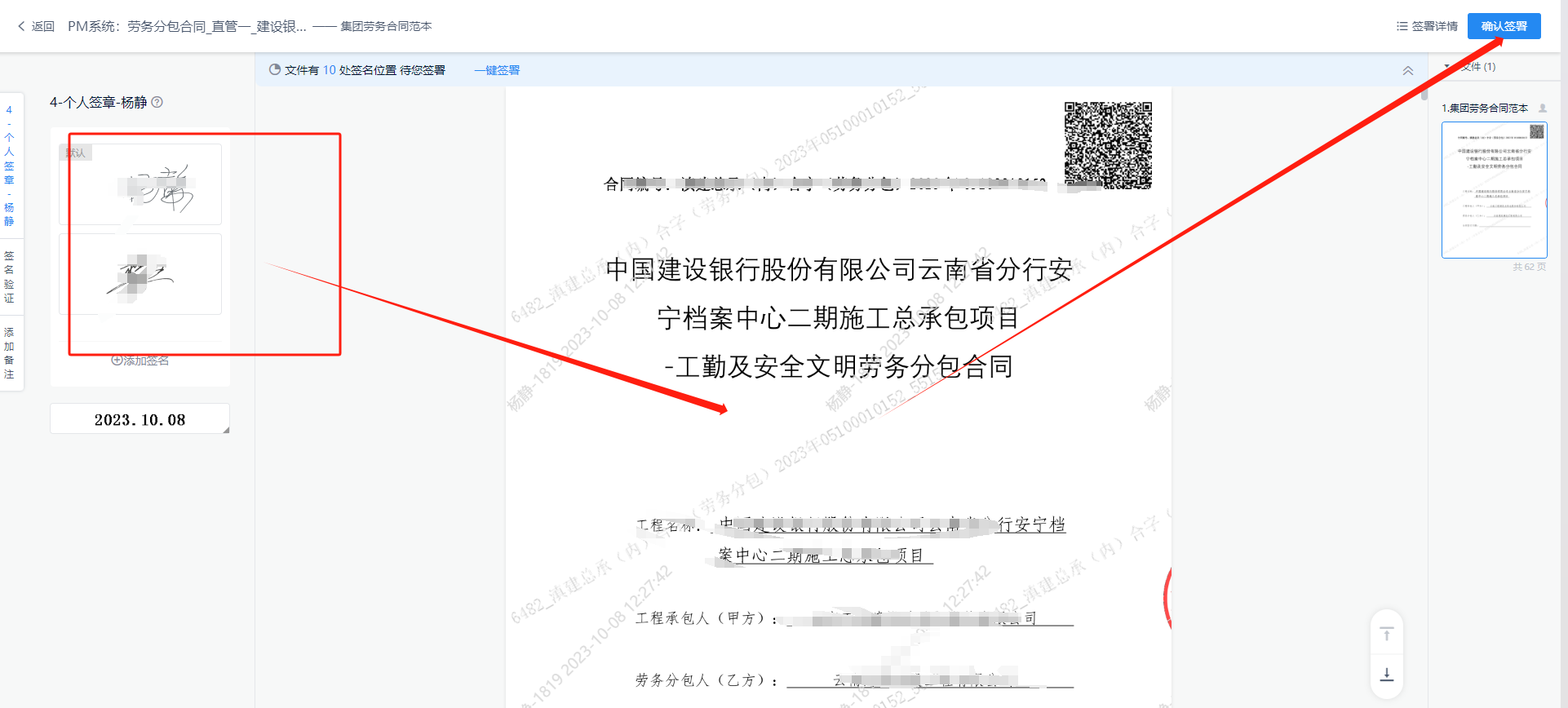This screenshot has width=1568, height=708.
Task: Click the date stamp 2023.10.08
Action: [140, 419]
